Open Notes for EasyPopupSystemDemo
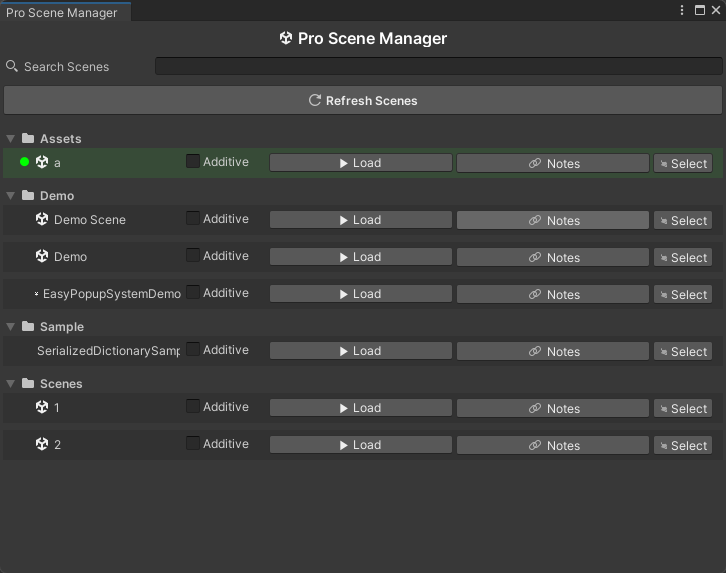This screenshot has width=726, height=573. [x=553, y=294]
